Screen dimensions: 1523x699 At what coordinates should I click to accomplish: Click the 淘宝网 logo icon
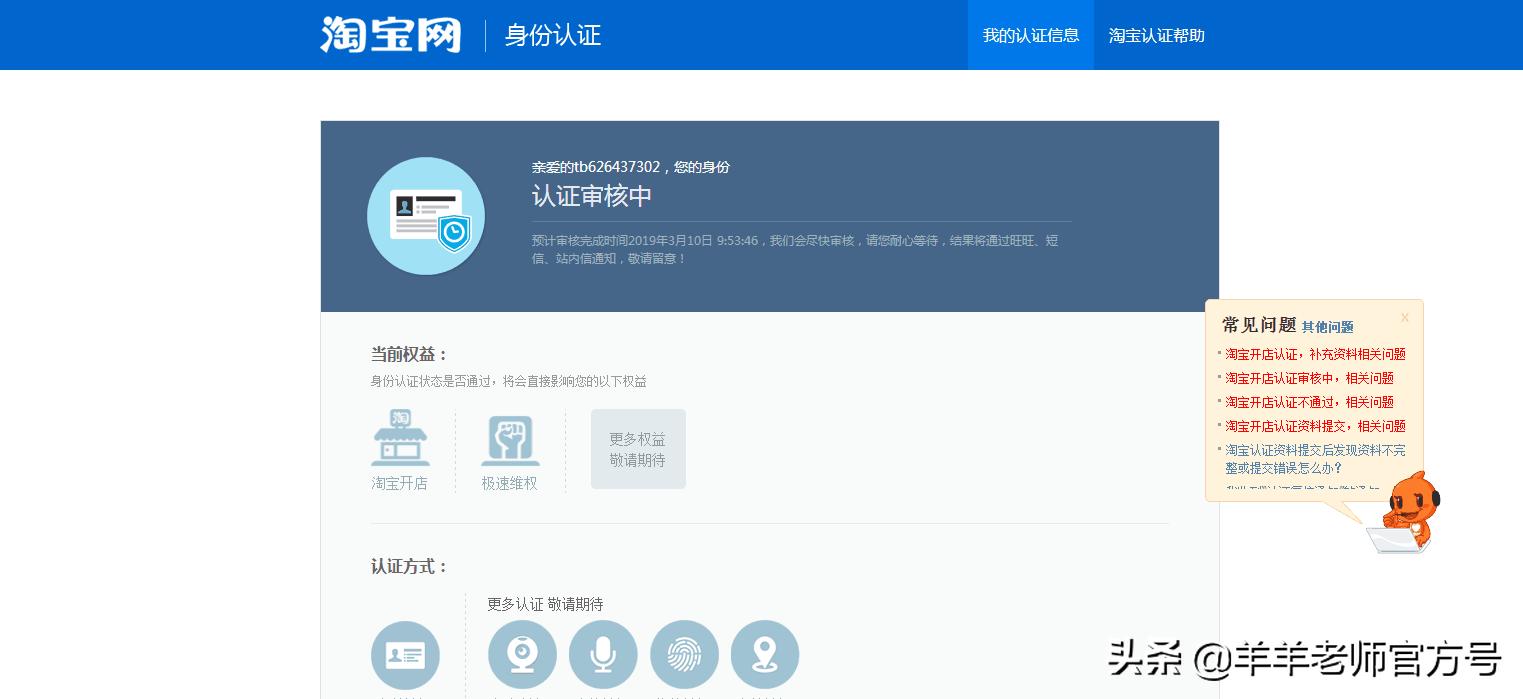pos(390,33)
